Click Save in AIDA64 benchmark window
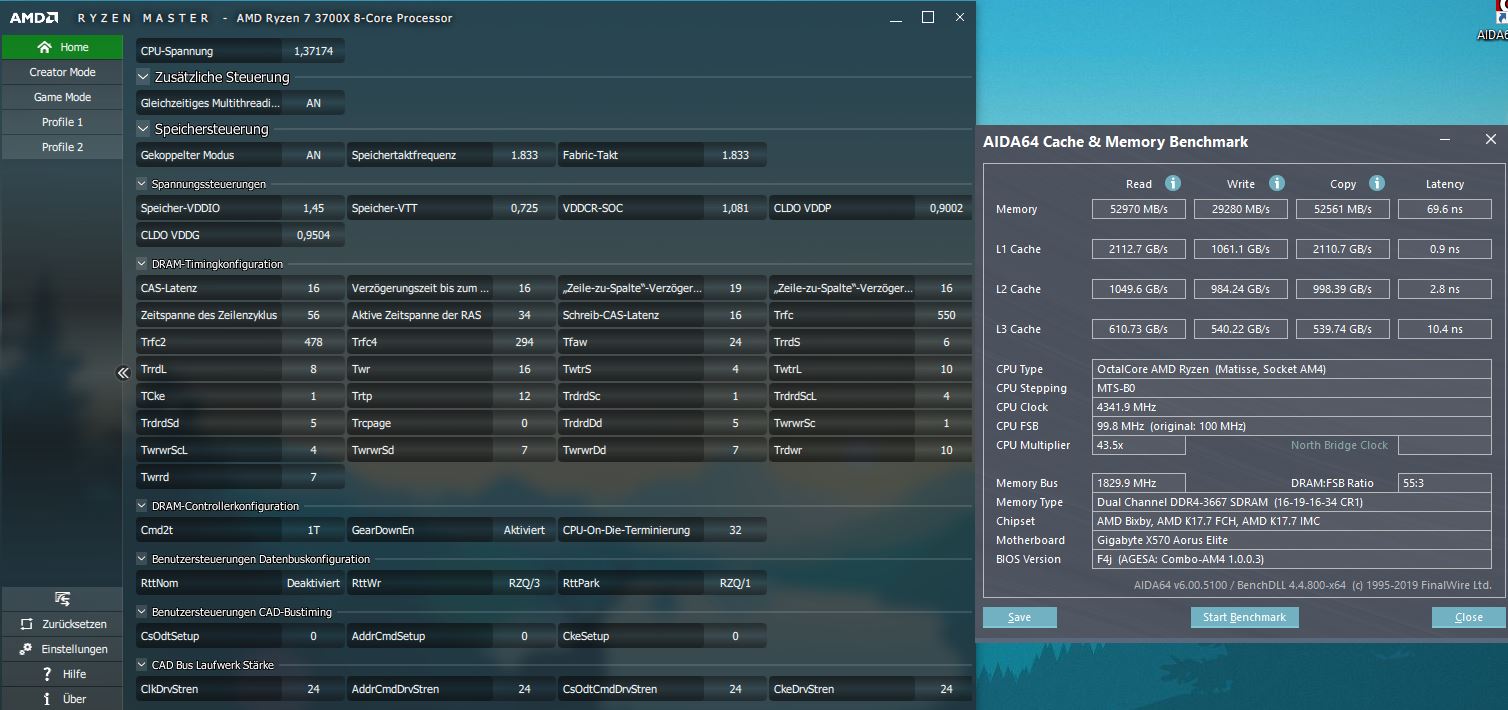The image size is (1508, 710). click(1020, 617)
